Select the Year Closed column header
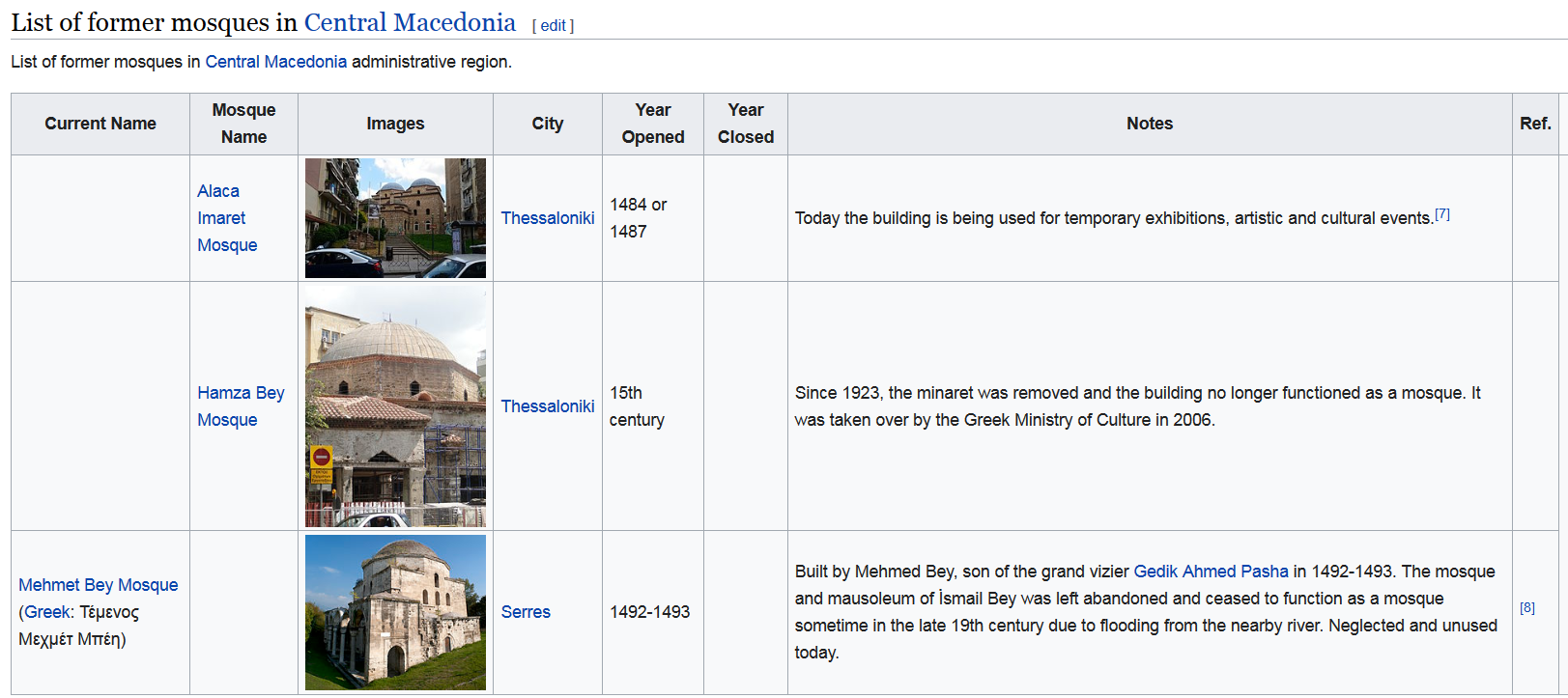The height and width of the screenshot is (698, 1568). (x=746, y=124)
